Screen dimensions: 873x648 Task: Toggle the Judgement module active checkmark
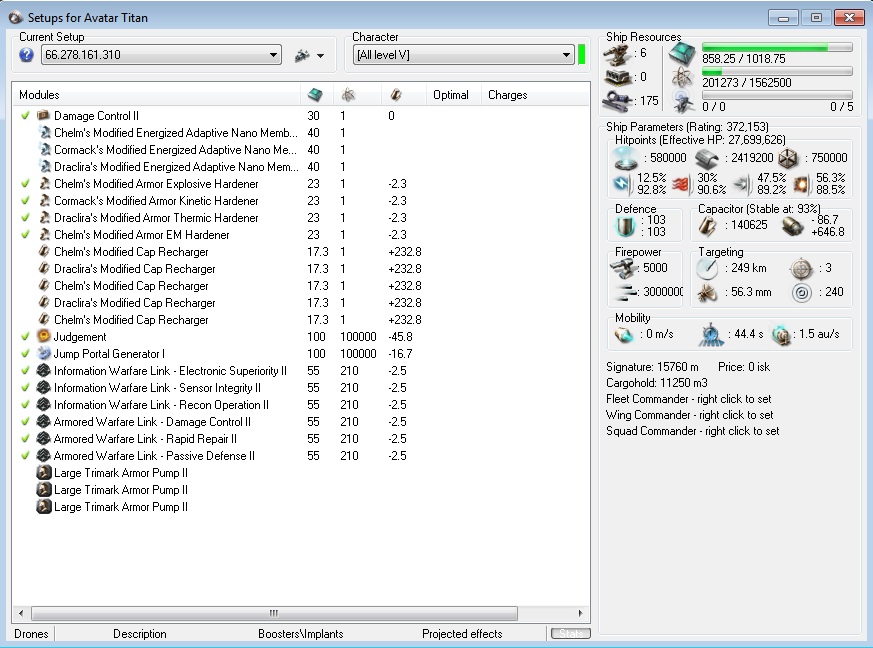tap(25, 337)
